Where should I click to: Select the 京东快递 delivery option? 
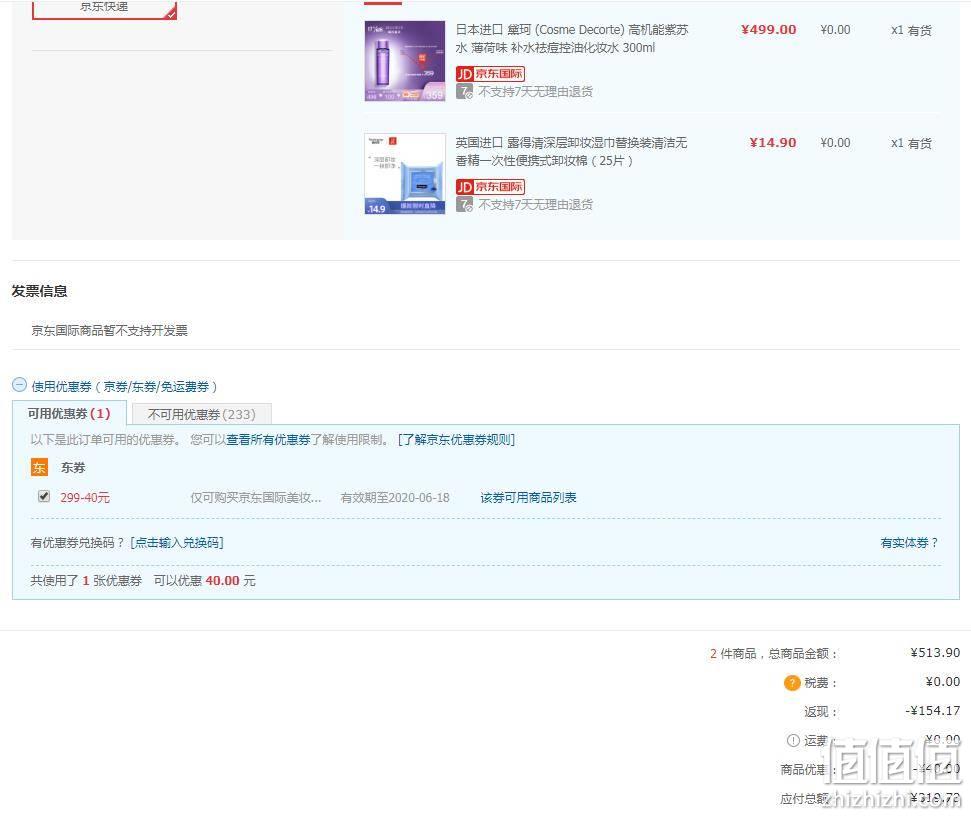click(x=104, y=9)
